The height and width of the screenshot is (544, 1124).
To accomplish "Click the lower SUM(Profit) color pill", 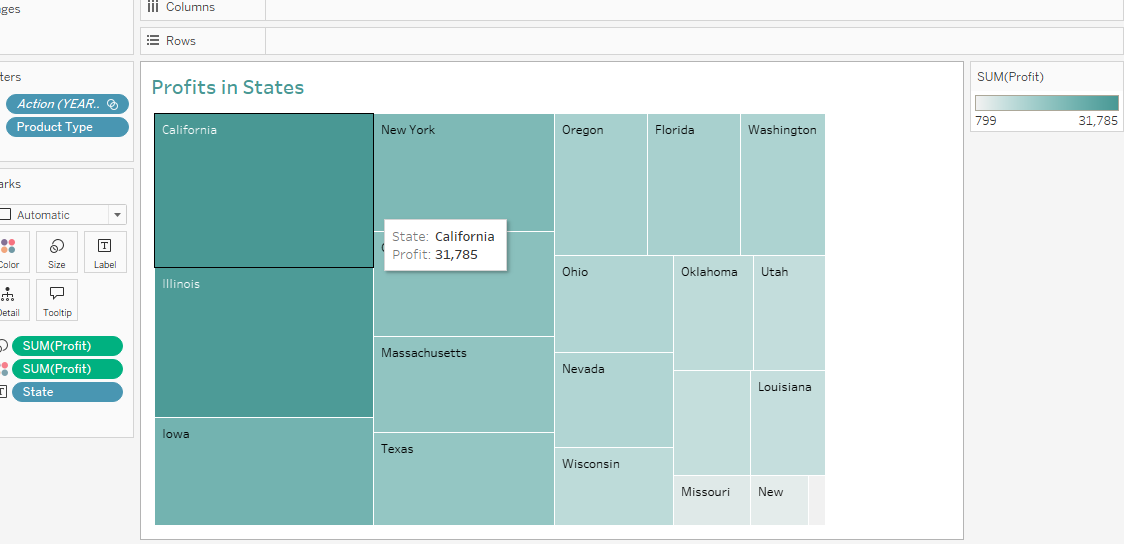I will click(x=67, y=369).
